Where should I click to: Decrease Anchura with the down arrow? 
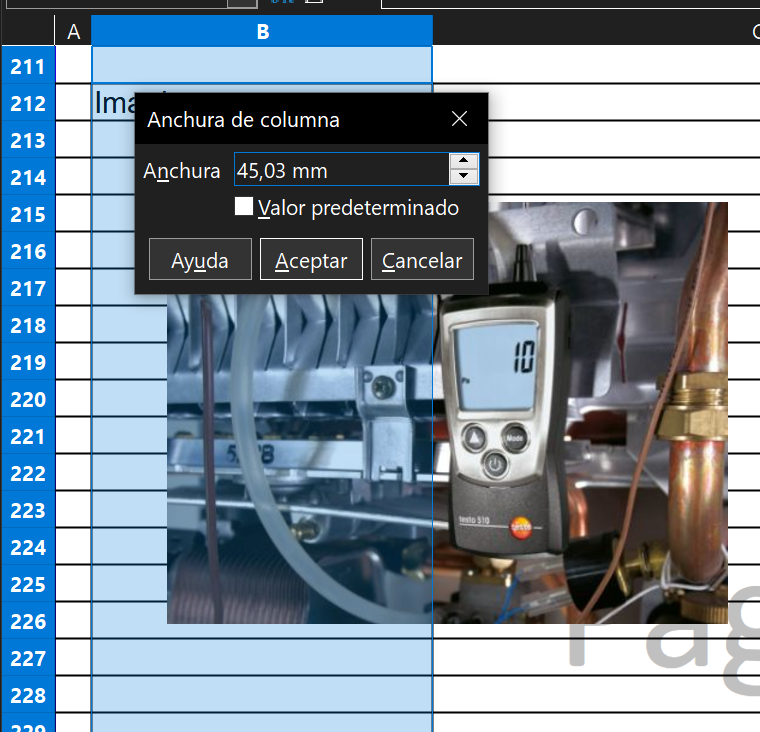[462, 177]
